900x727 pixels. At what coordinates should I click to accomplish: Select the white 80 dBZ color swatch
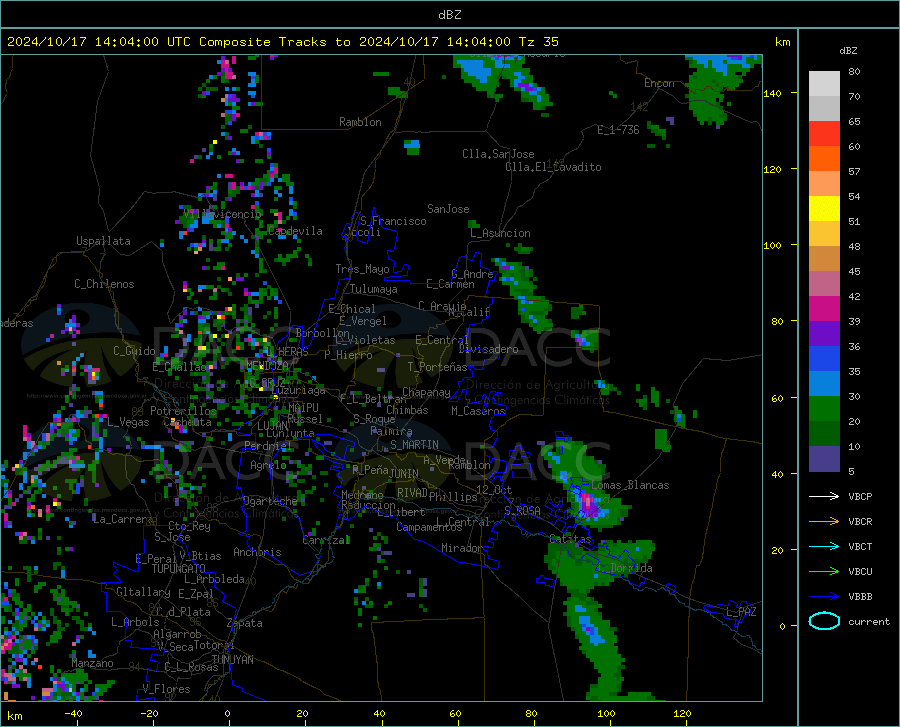824,84
